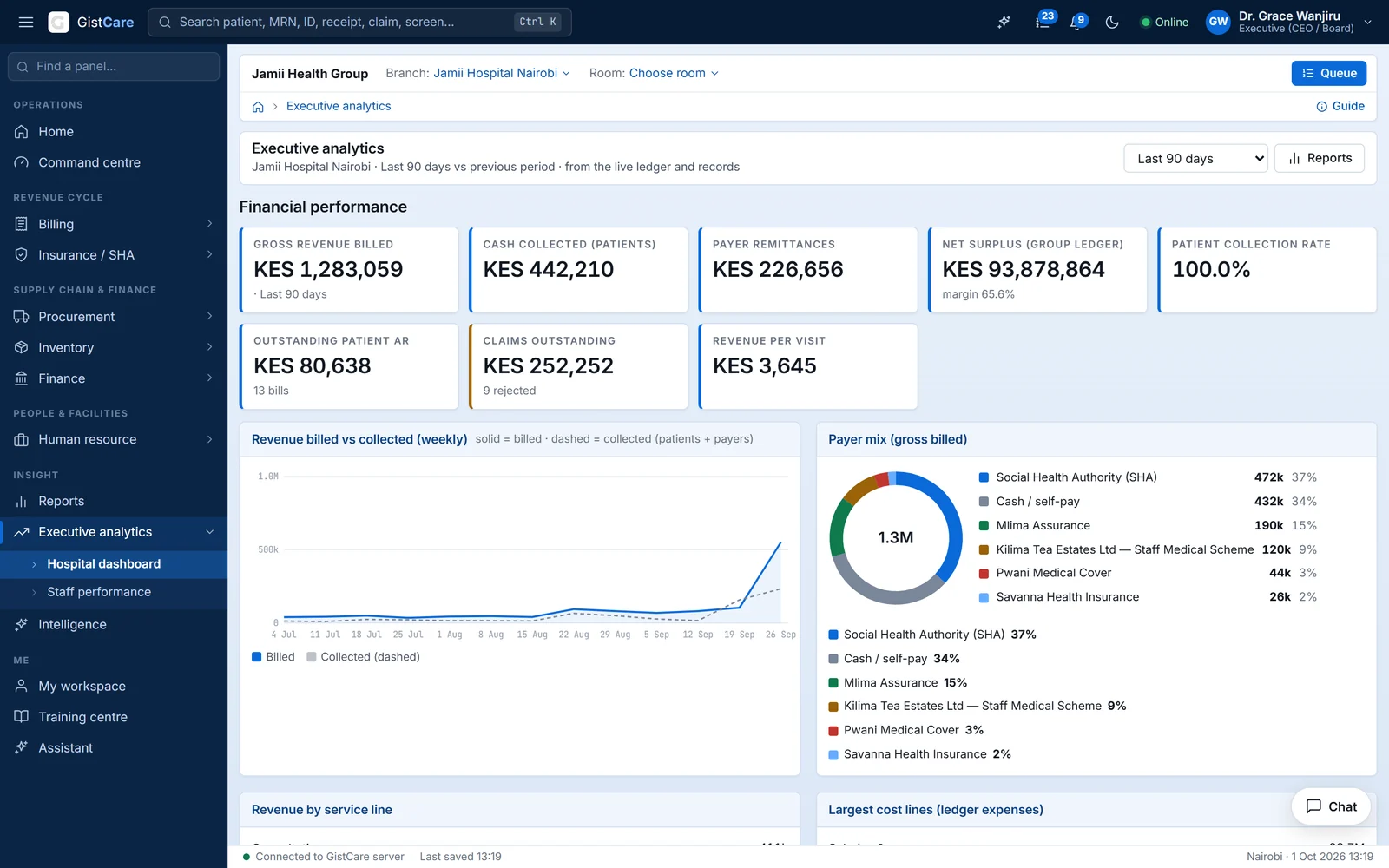Open the Jamii Hospital Nairobi branch selector
This screenshot has width=1389, height=868.
point(502,73)
